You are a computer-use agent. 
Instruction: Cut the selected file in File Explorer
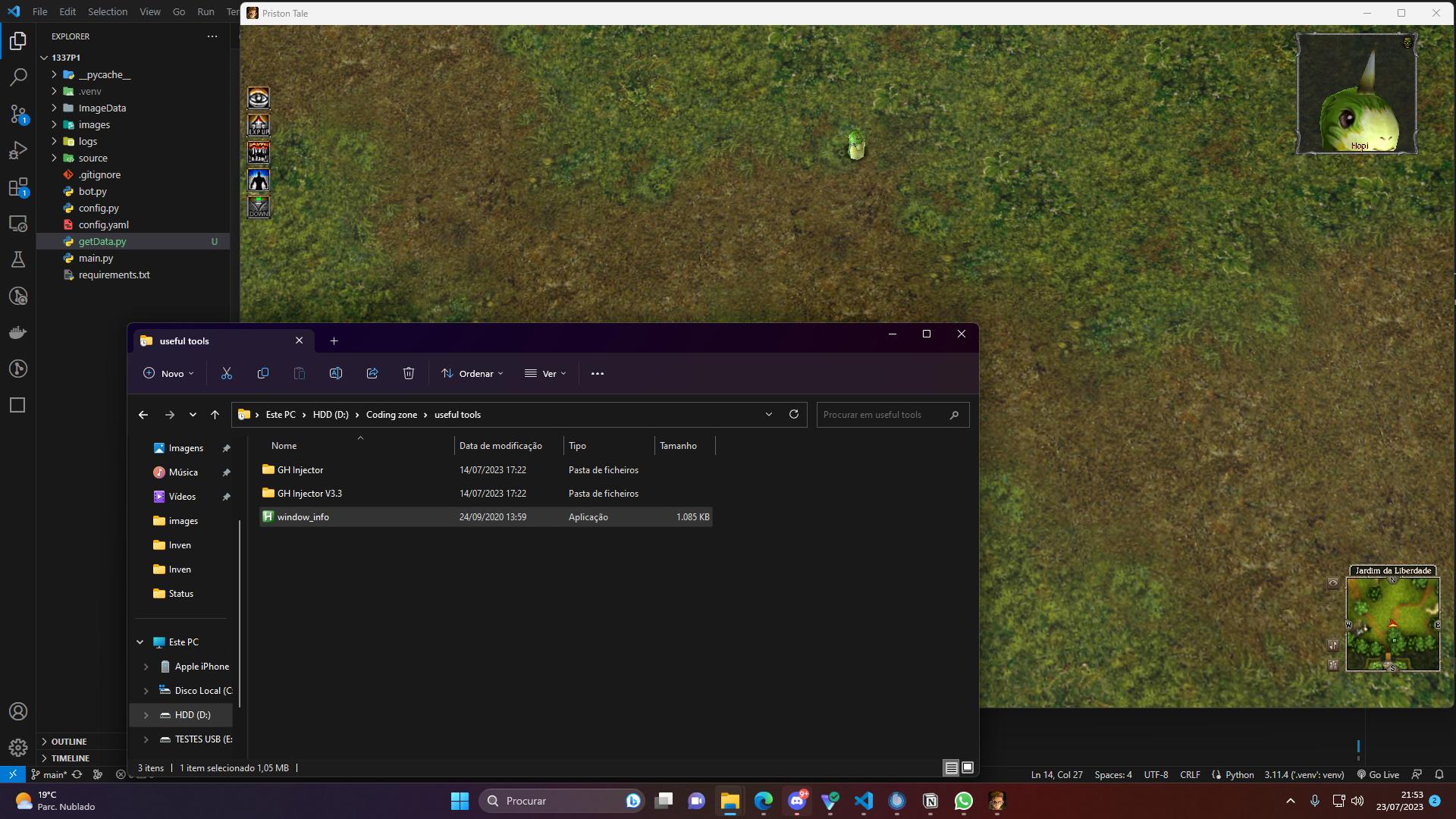226,373
